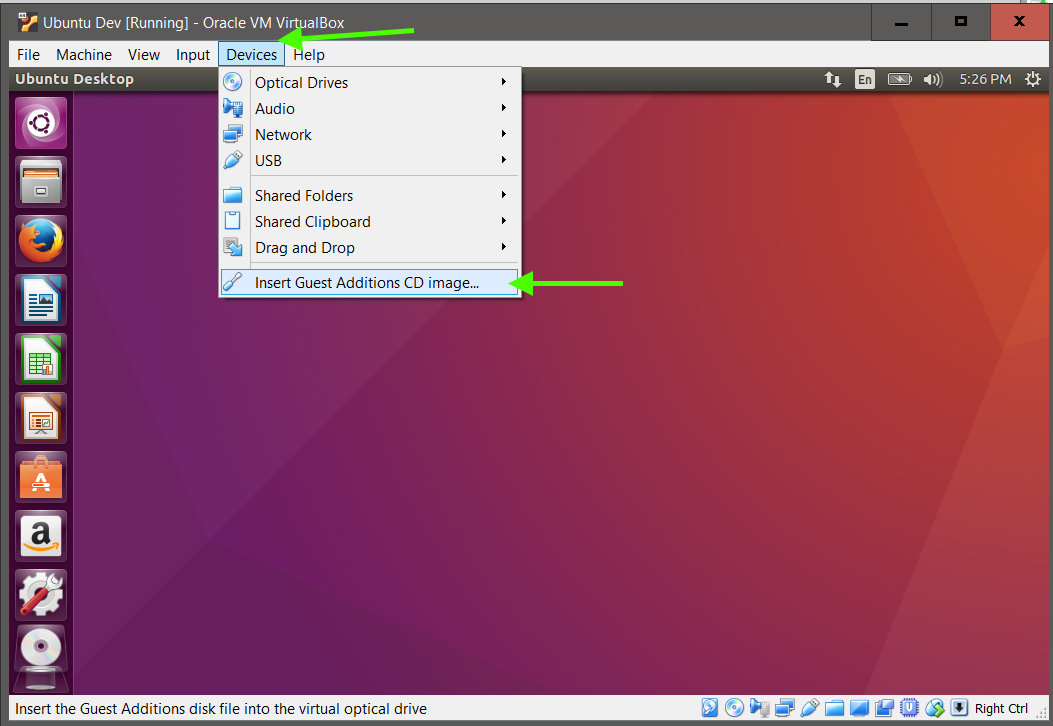Open Ubuntu Software from launcher

(41, 478)
